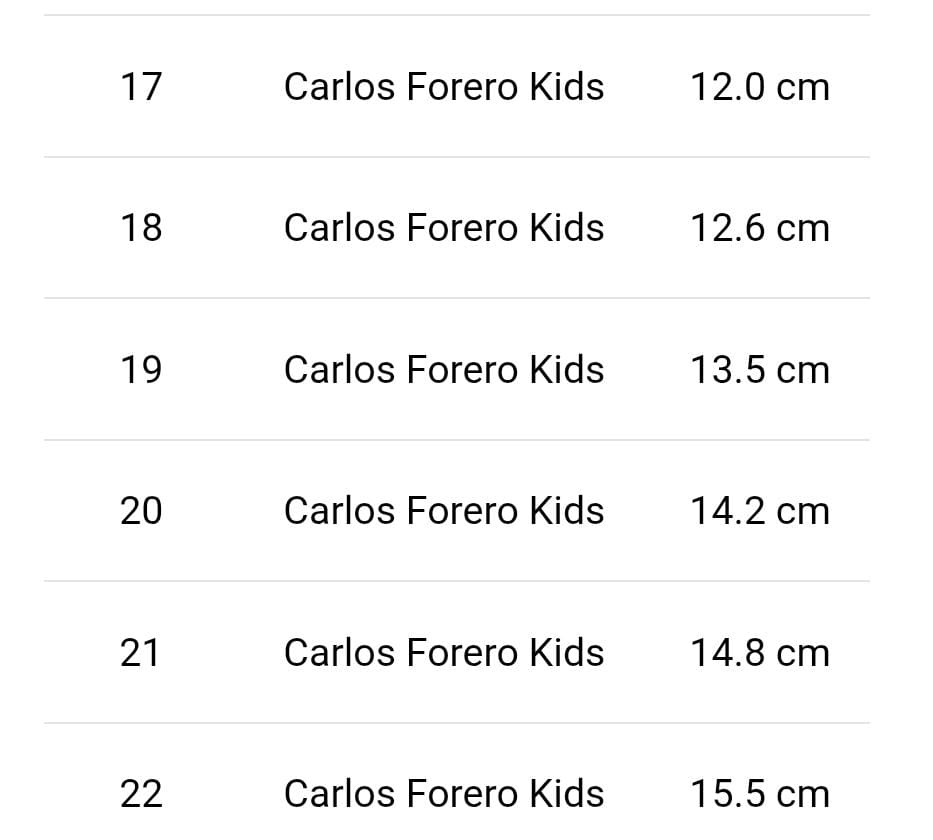Screen dimensions: 933x840
Task: Click divider line between sizes 17 and 18
Action: pyautogui.click(x=456, y=157)
